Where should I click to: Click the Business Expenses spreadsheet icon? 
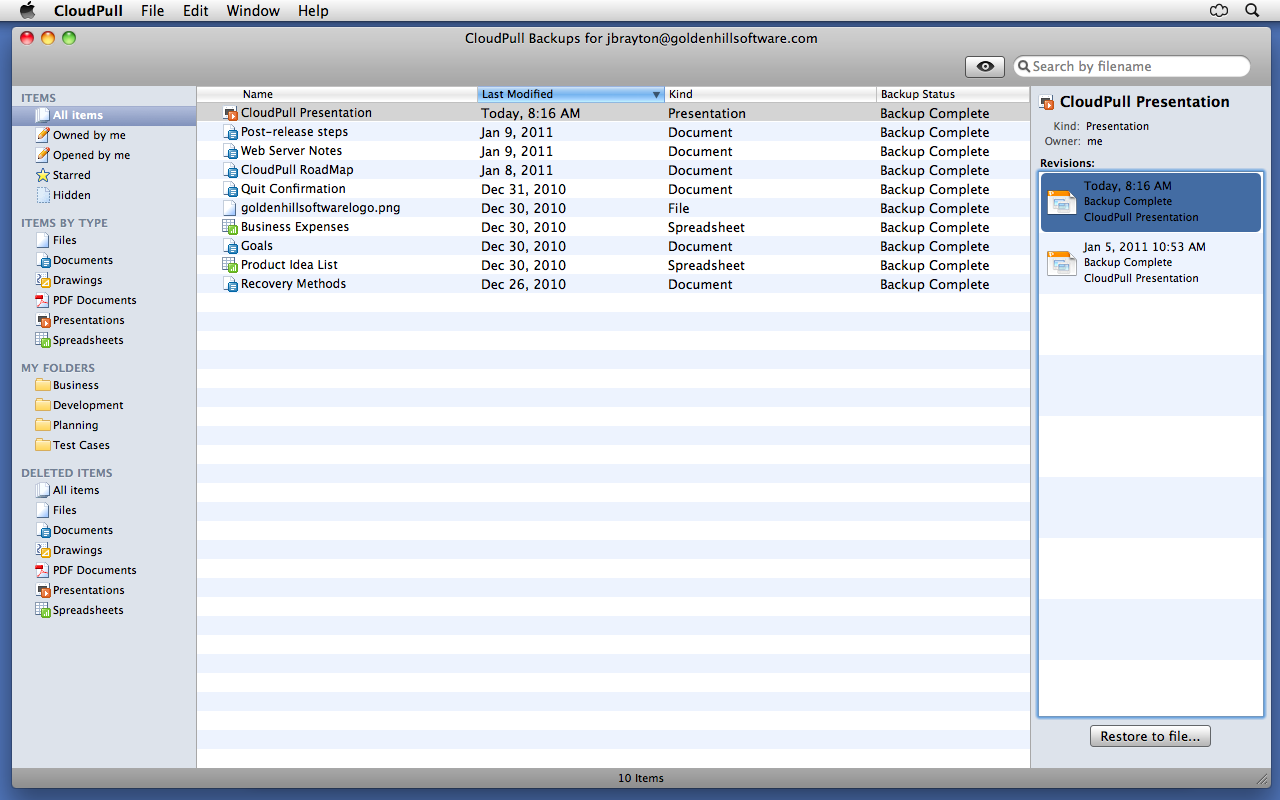[231, 227]
